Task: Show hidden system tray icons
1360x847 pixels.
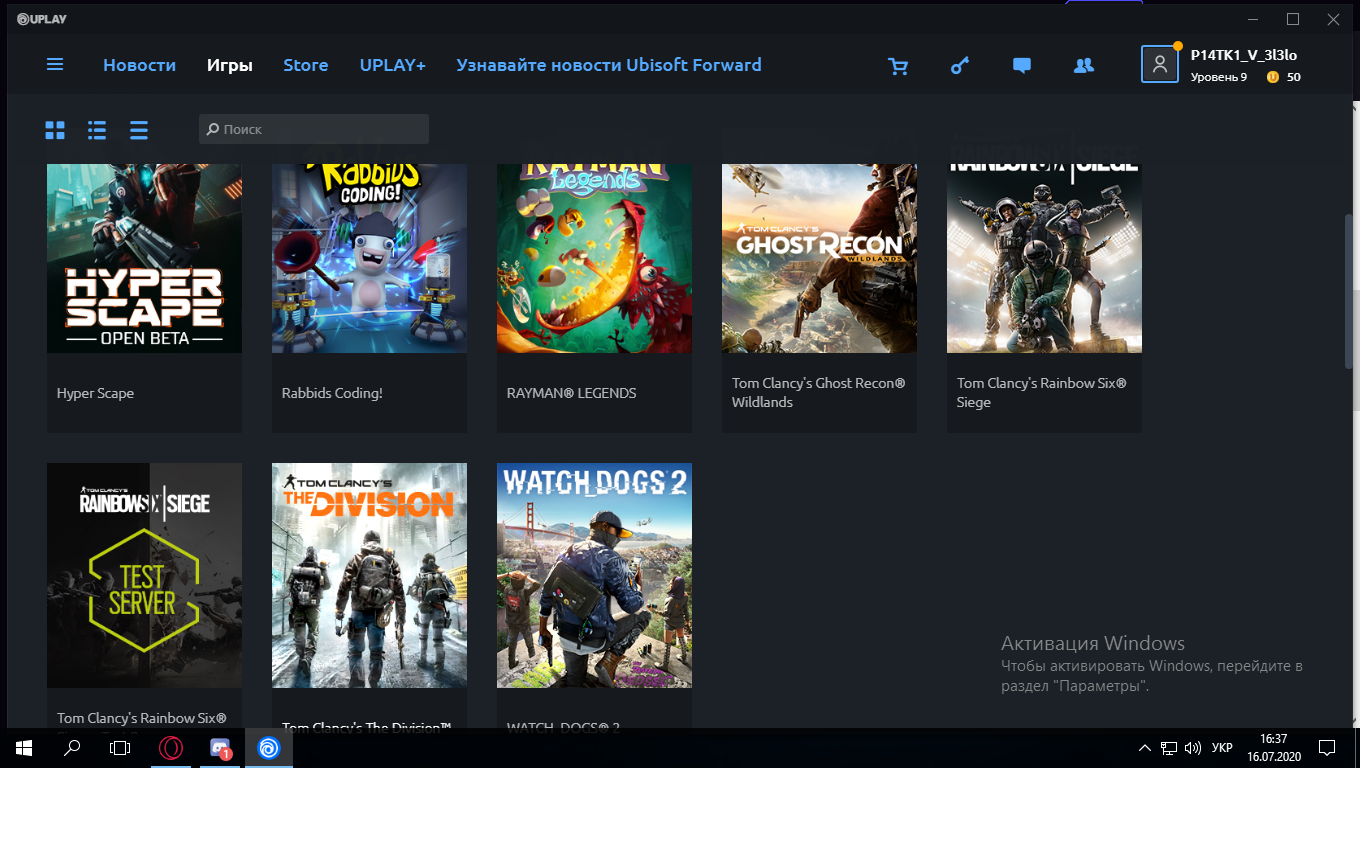Action: click(1145, 748)
